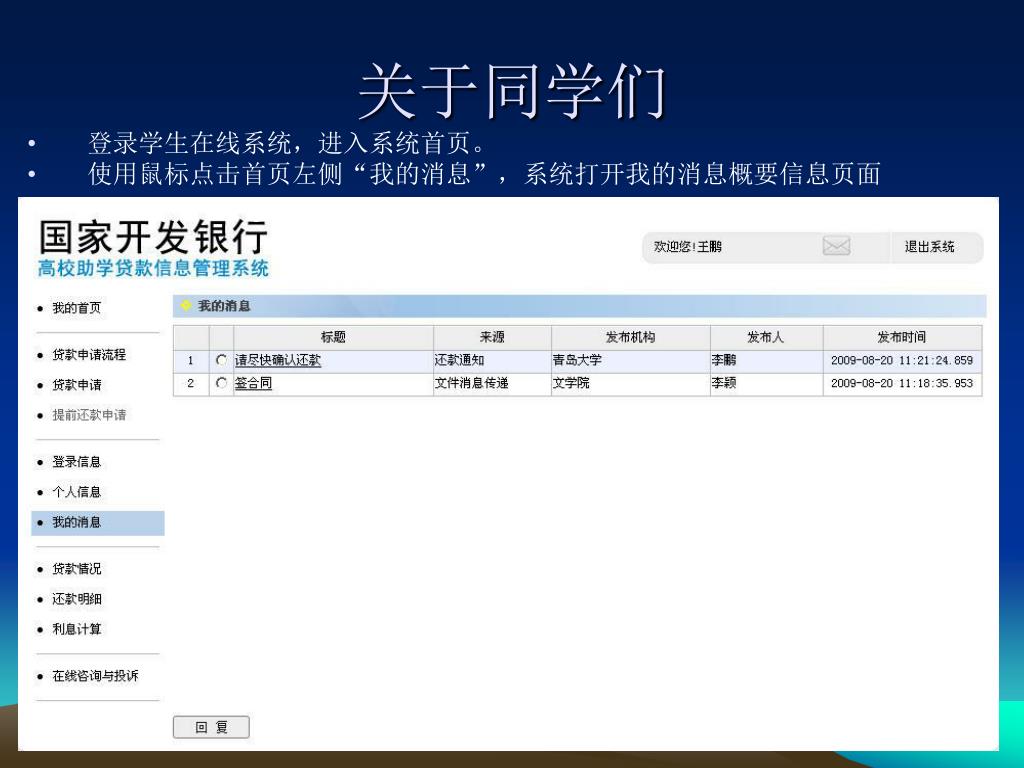
Task: View 还款明细 in sidebar
Action: coord(76,599)
